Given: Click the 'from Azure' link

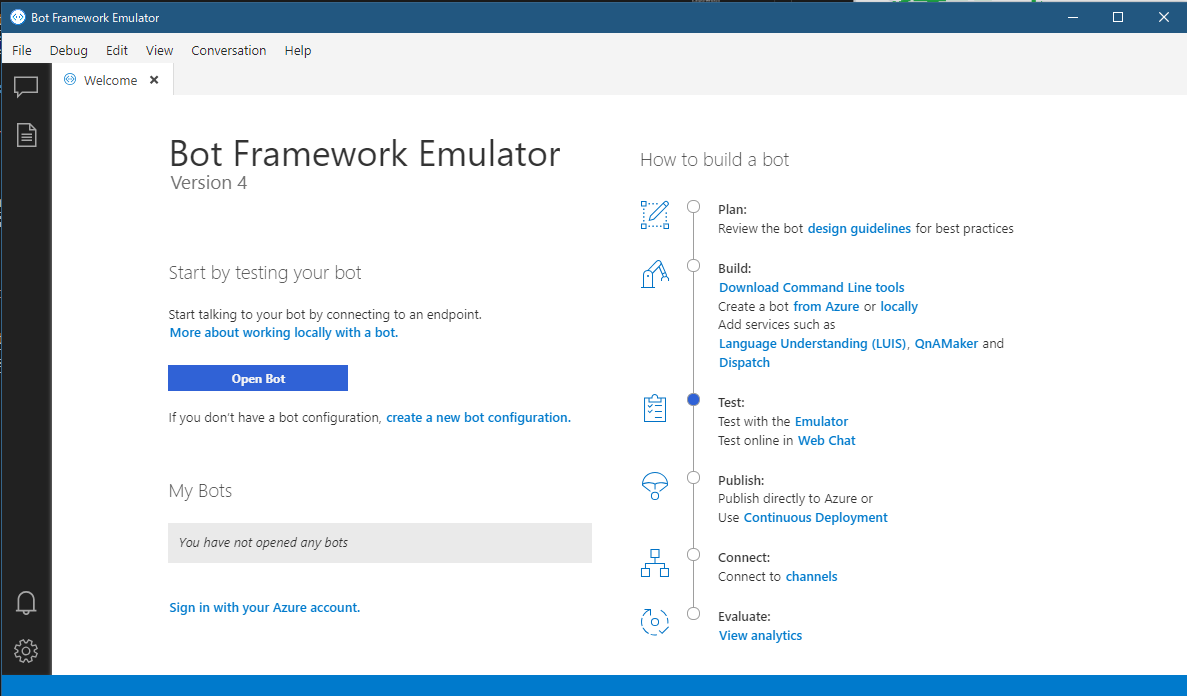Looking at the screenshot, I should pyautogui.click(x=826, y=307).
